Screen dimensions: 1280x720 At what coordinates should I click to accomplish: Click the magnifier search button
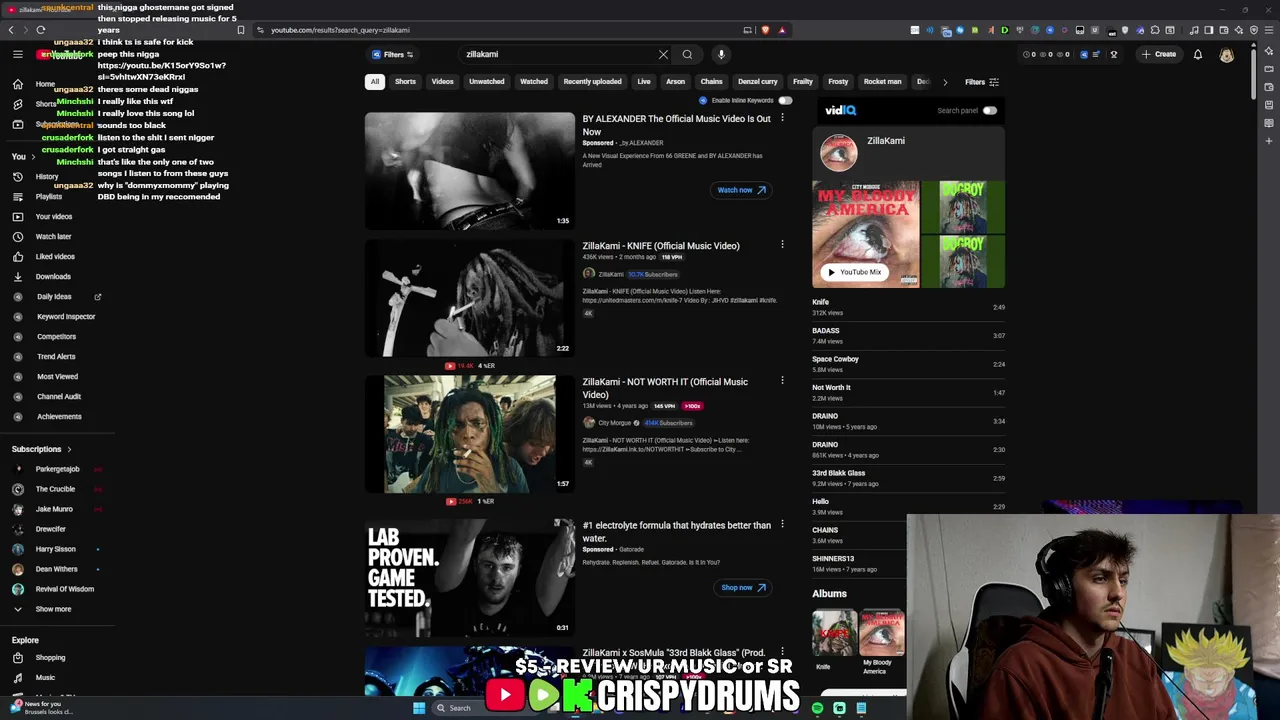[687, 54]
